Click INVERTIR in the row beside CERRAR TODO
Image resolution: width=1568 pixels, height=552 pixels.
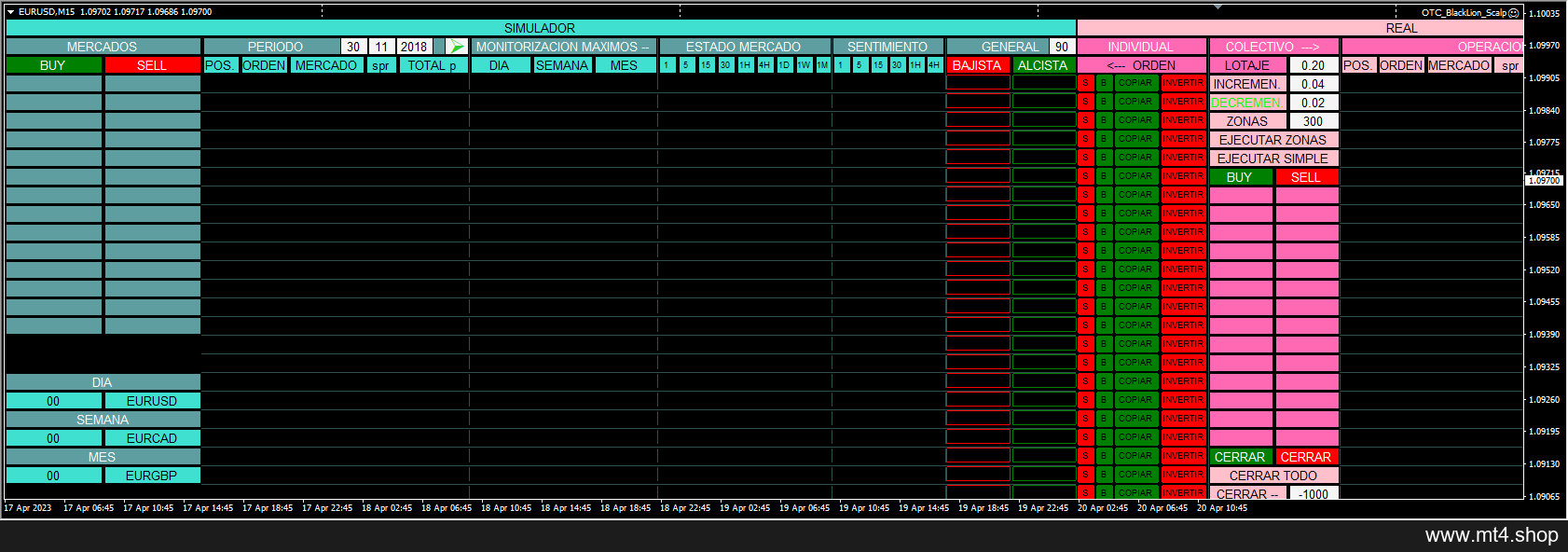(1183, 475)
